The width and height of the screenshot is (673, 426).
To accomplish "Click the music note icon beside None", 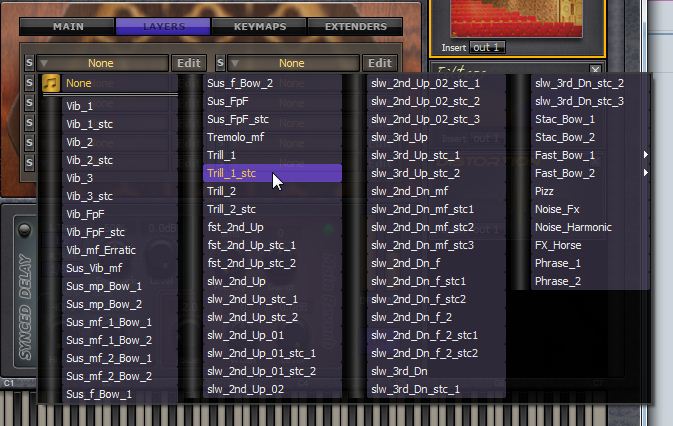I will pyautogui.click(x=51, y=83).
